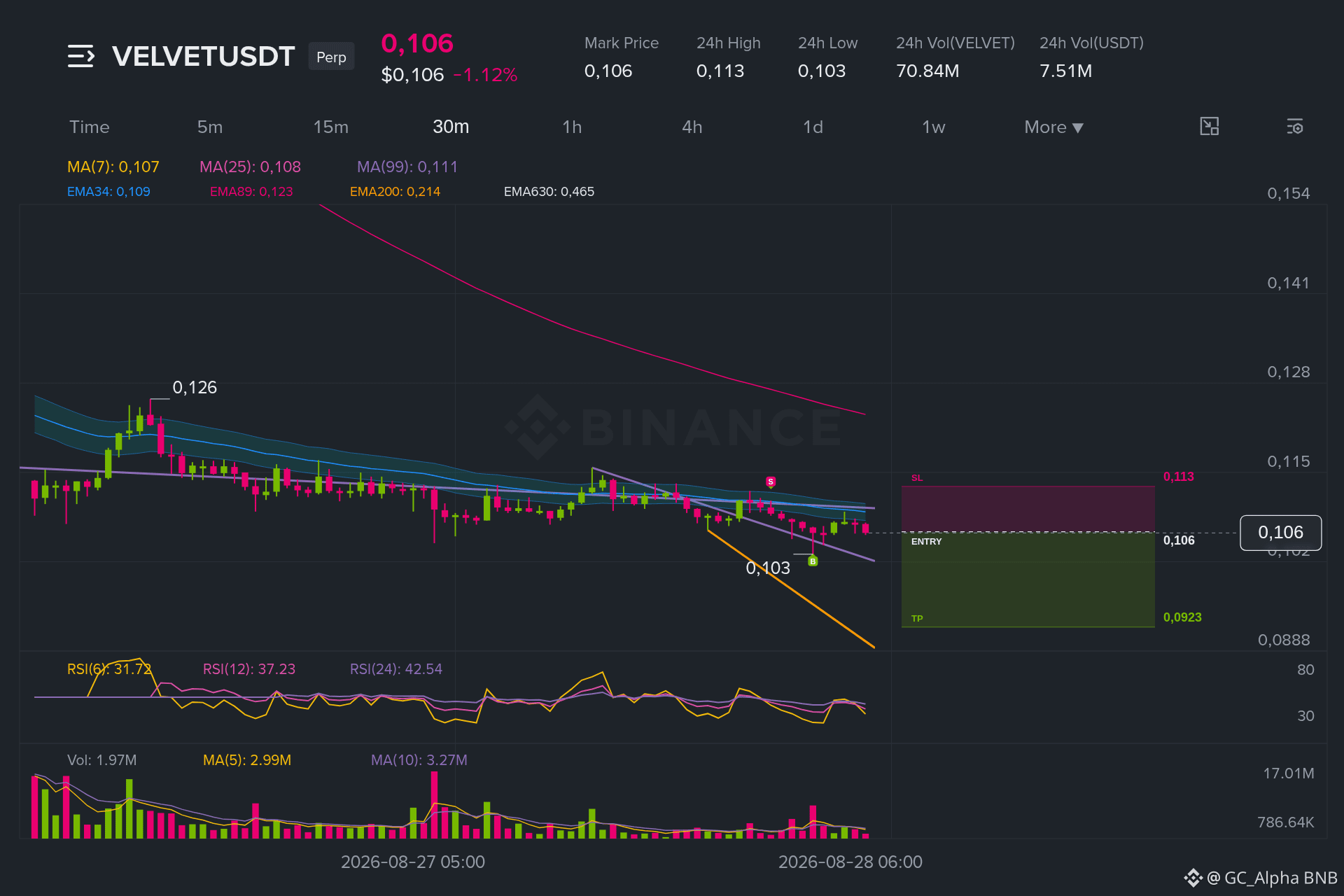The width and height of the screenshot is (1344, 896).
Task: Select the 1w timeframe
Action: click(934, 127)
